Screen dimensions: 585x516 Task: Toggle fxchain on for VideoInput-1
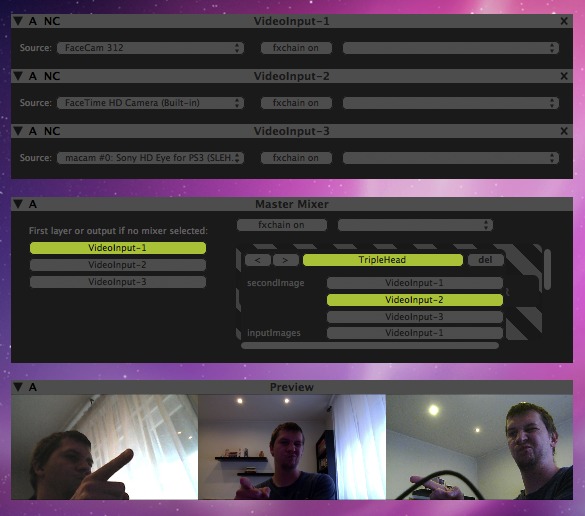[296, 48]
